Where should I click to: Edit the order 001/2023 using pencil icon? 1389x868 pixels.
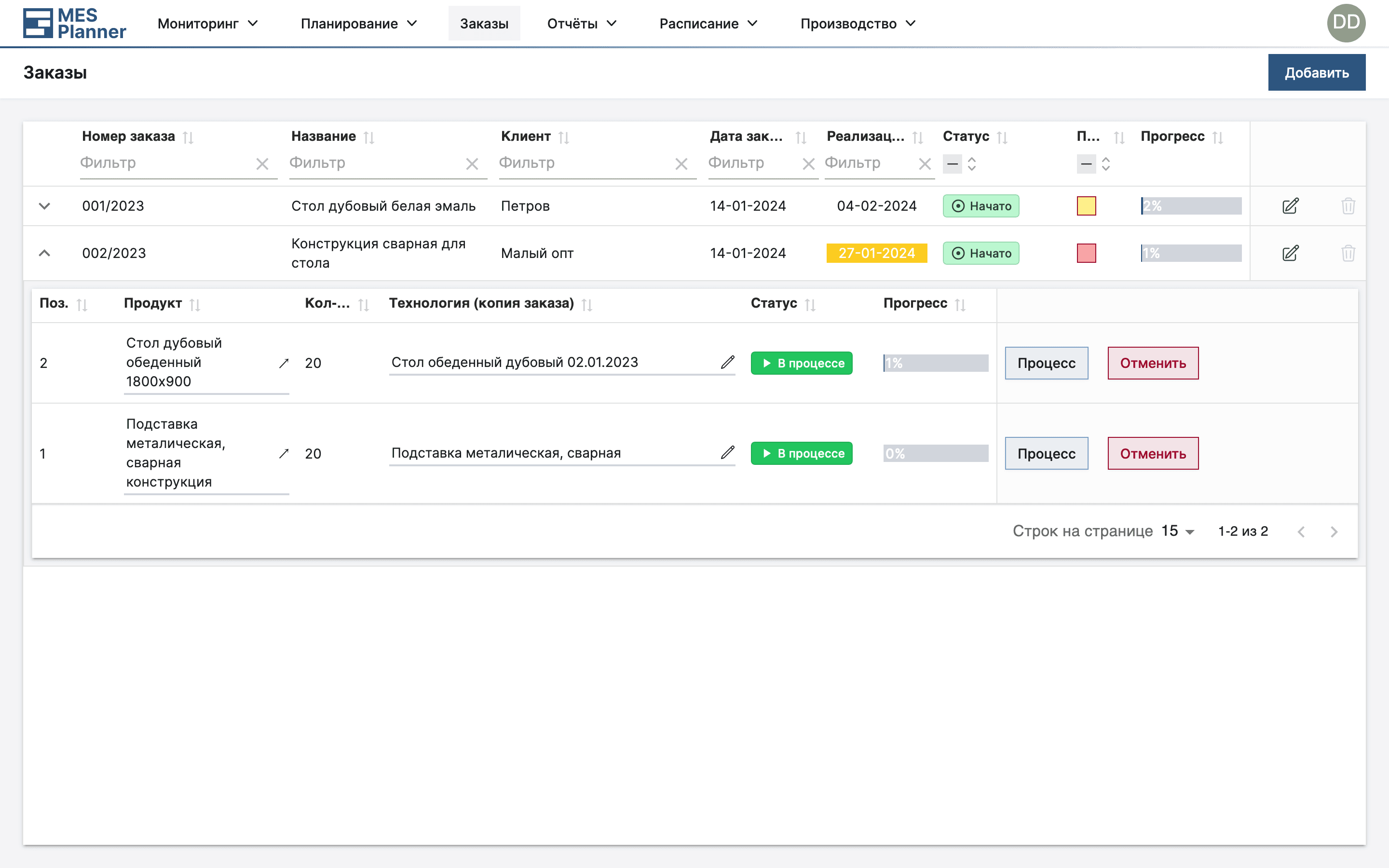pyautogui.click(x=1290, y=205)
